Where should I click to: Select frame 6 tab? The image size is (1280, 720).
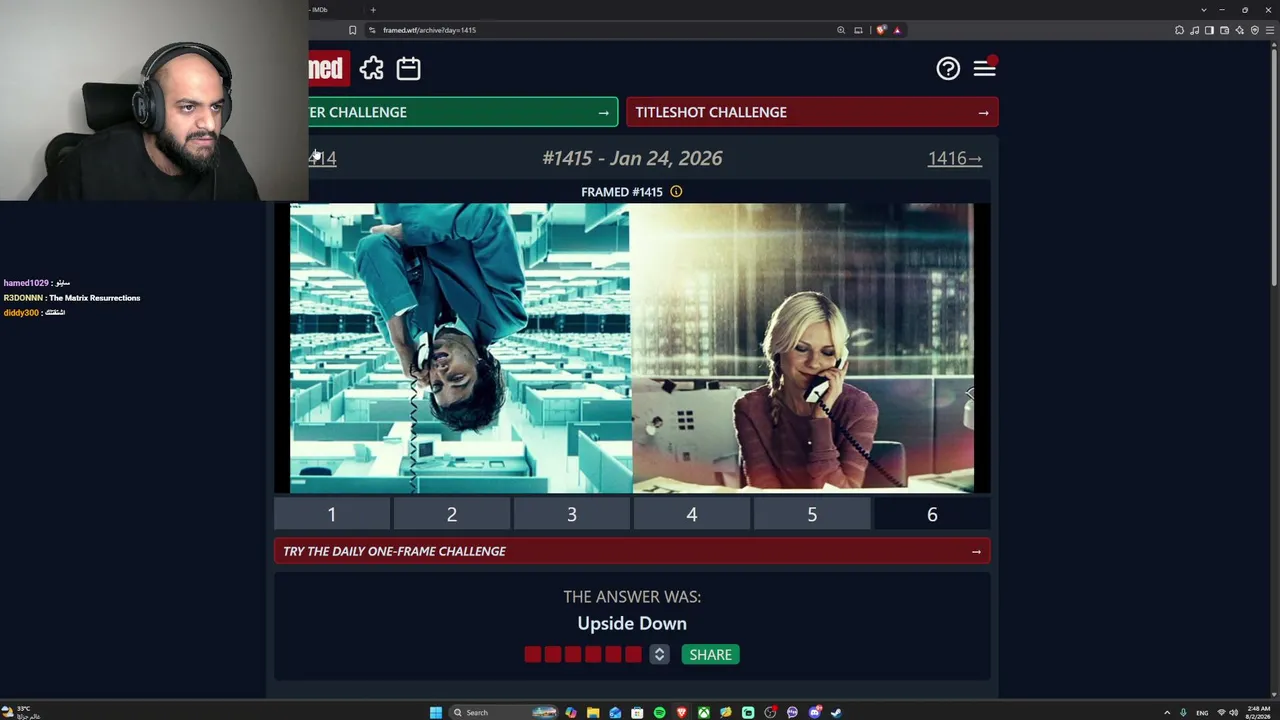[932, 514]
